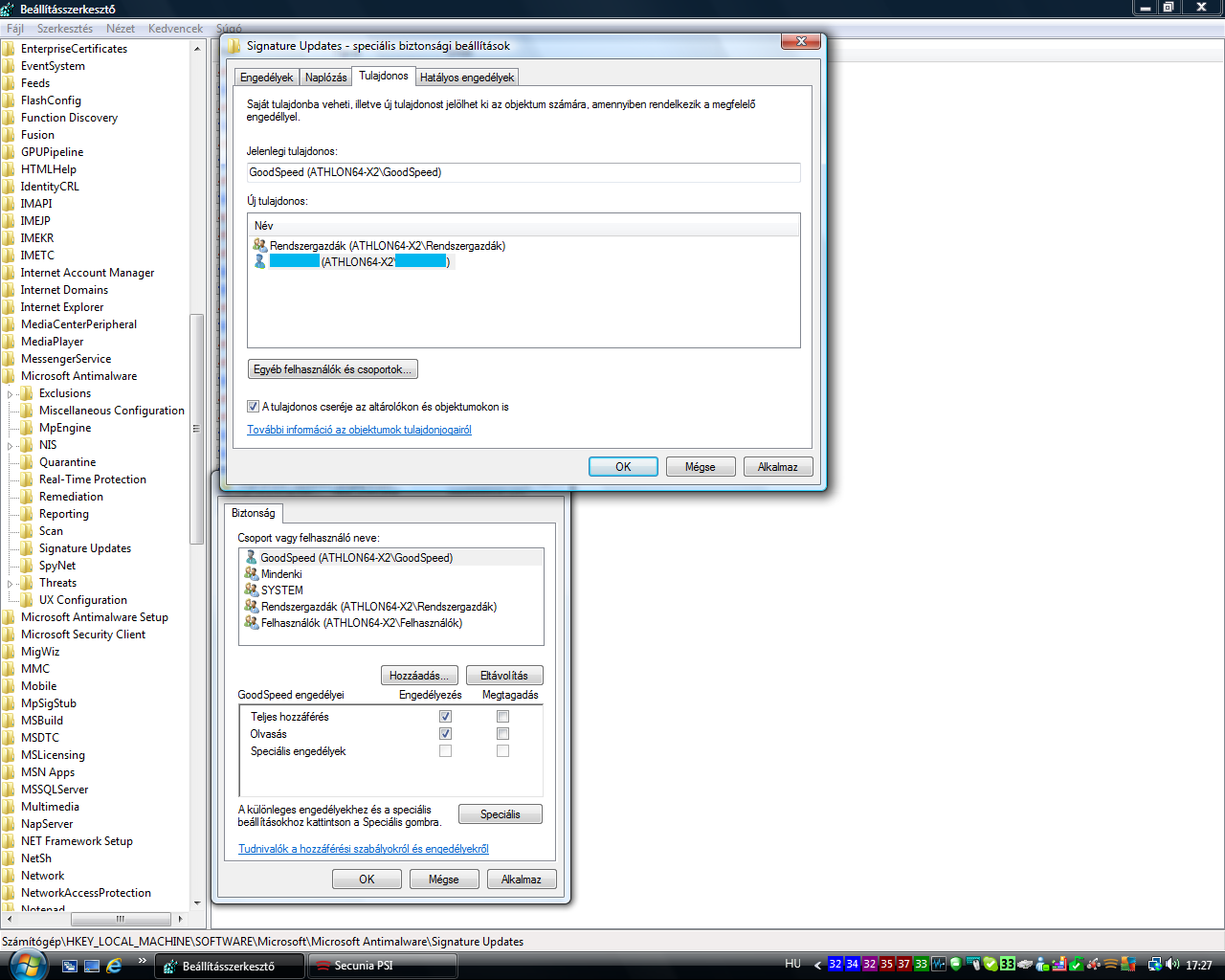Open the Fájl menu
Image resolution: width=1225 pixels, height=980 pixels.
tap(15, 29)
